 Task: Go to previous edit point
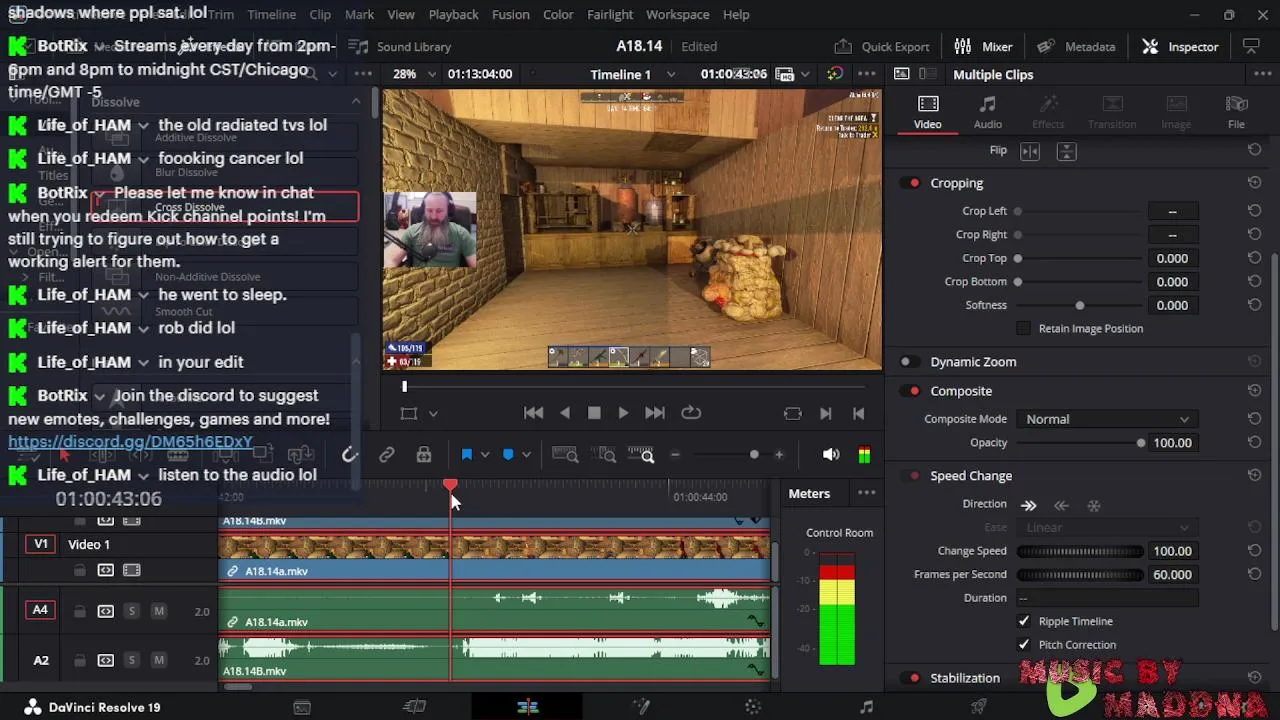[x=858, y=413]
